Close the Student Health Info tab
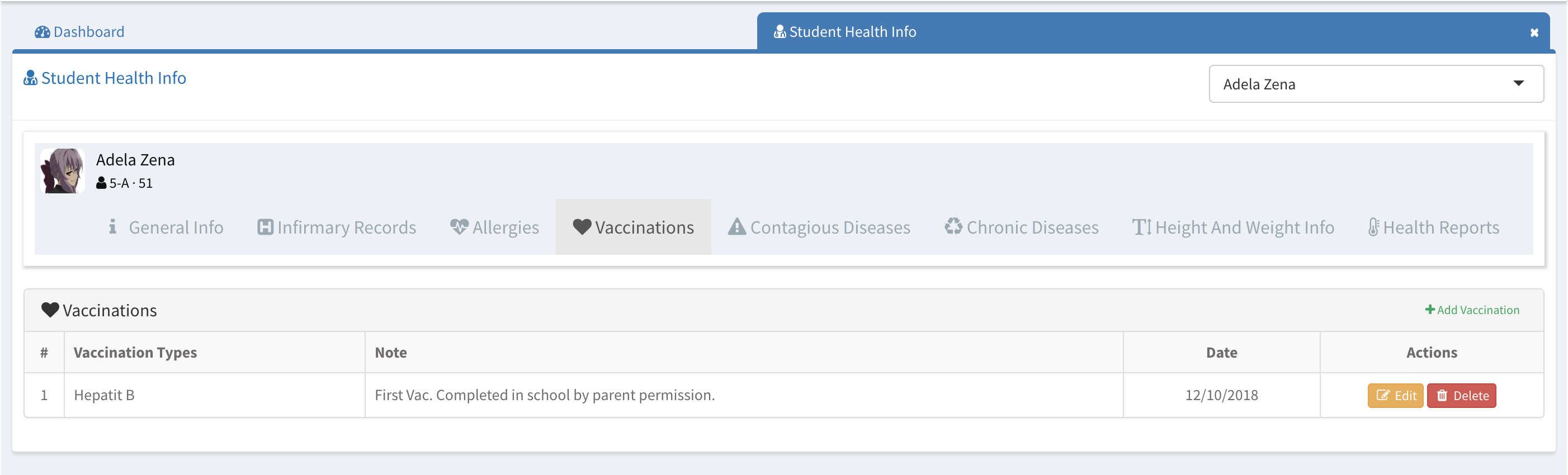The image size is (1568, 475). (x=1534, y=33)
